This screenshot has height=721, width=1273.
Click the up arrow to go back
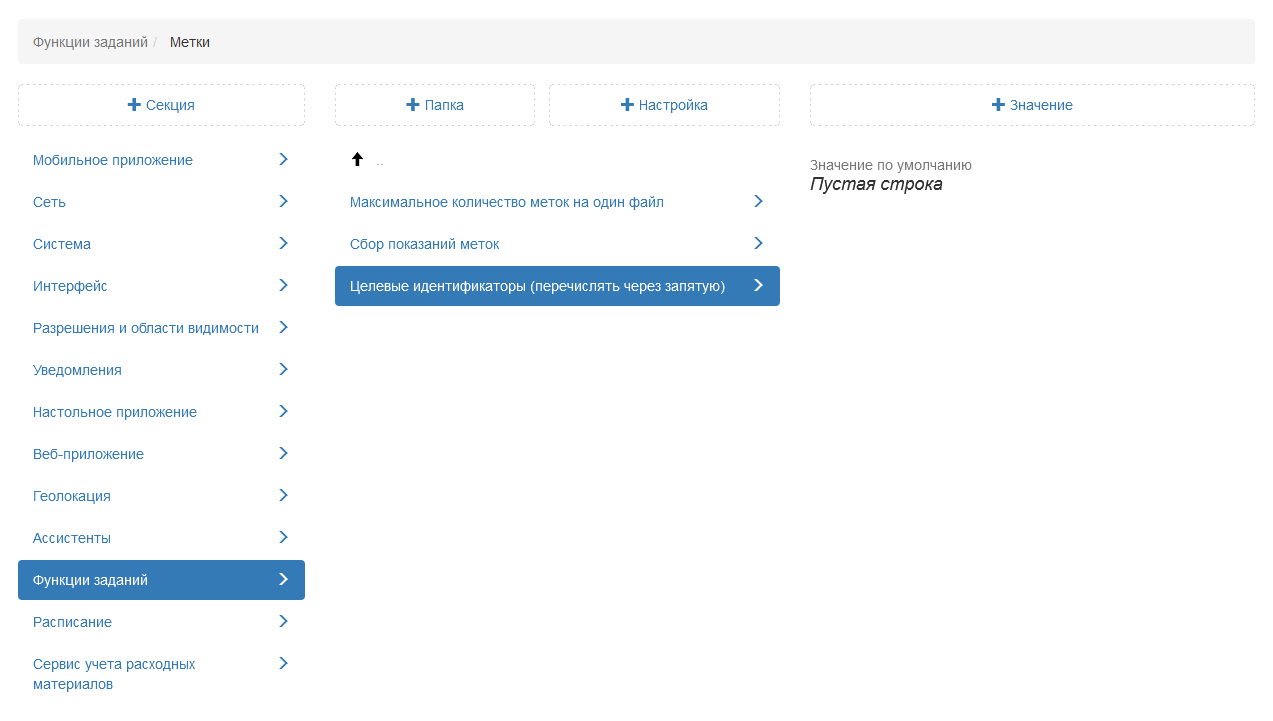point(357,159)
